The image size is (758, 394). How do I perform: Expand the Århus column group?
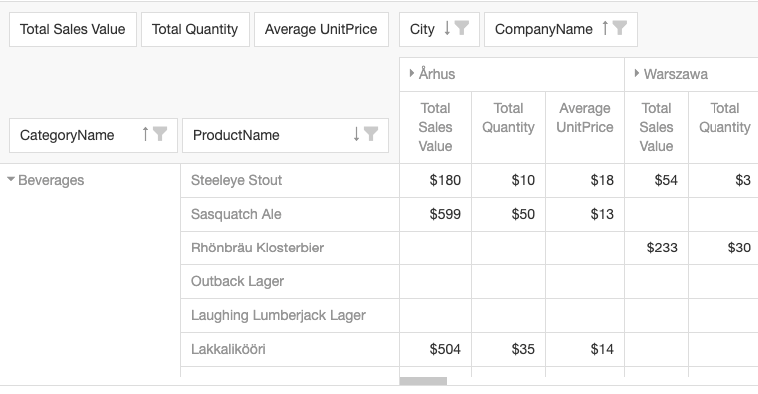(x=412, y=73)
